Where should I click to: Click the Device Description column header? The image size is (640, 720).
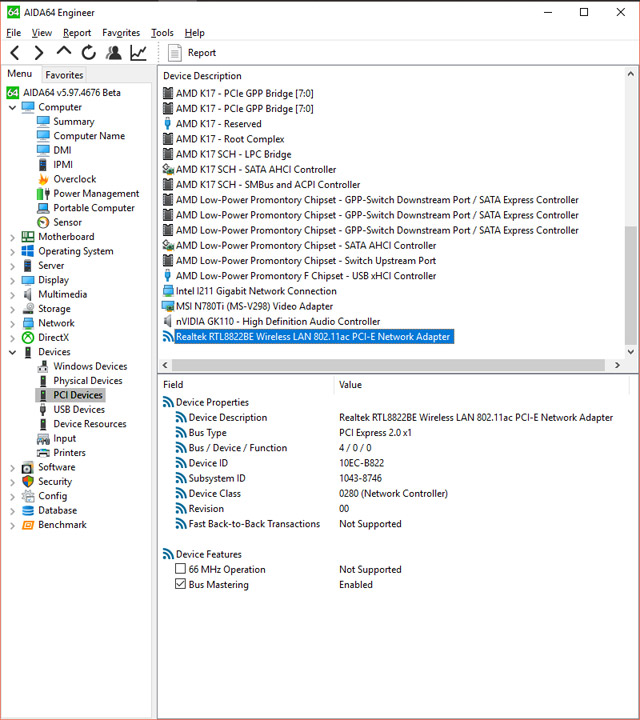202,76
